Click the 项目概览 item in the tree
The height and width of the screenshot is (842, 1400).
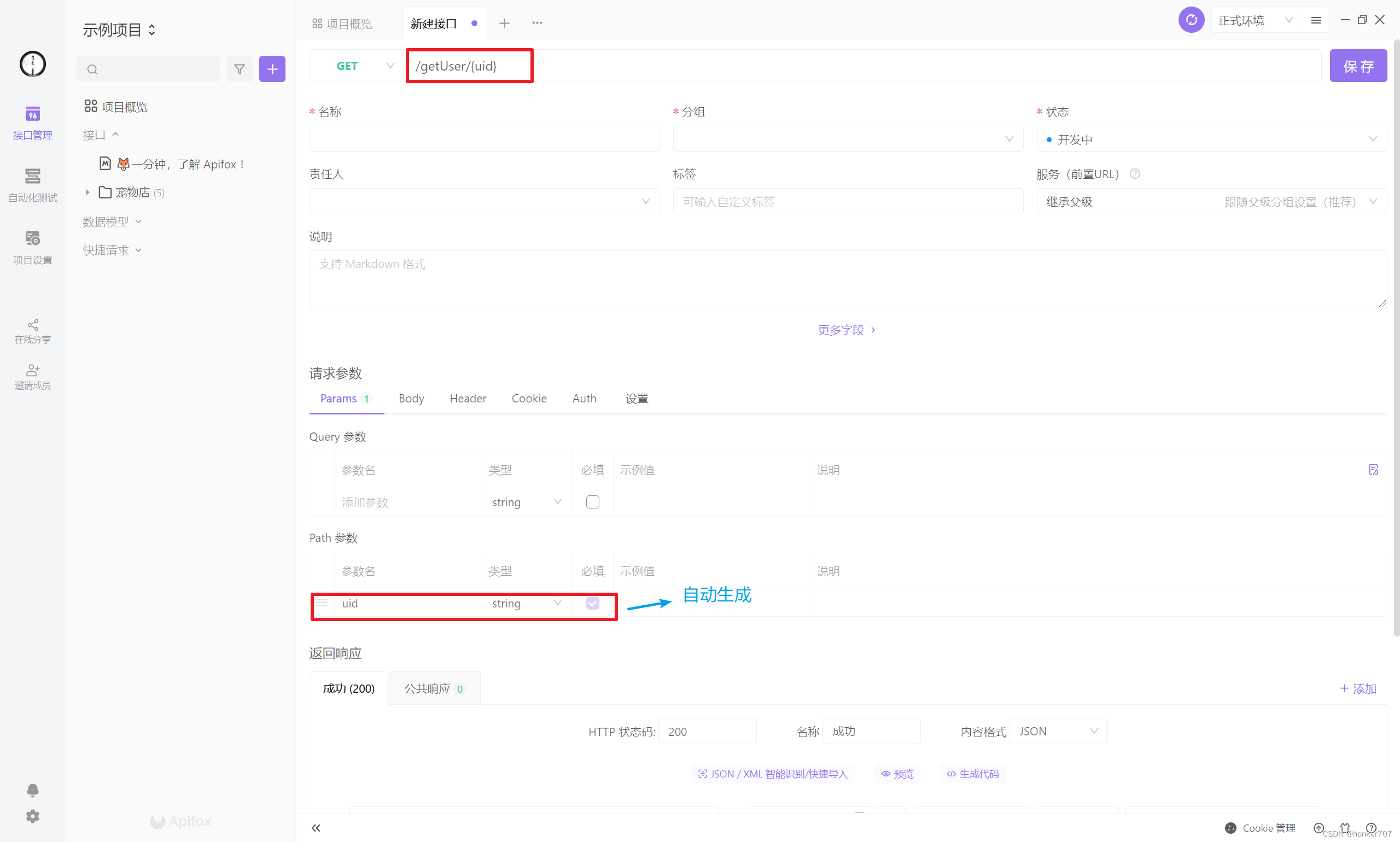[x=116, y=107]
